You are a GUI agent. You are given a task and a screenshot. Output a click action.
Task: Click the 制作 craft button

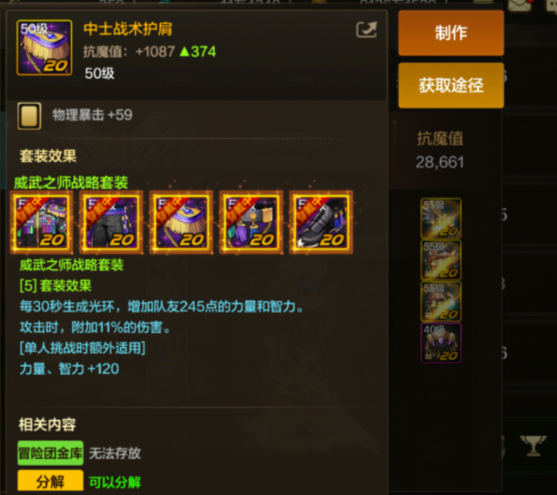451,33
